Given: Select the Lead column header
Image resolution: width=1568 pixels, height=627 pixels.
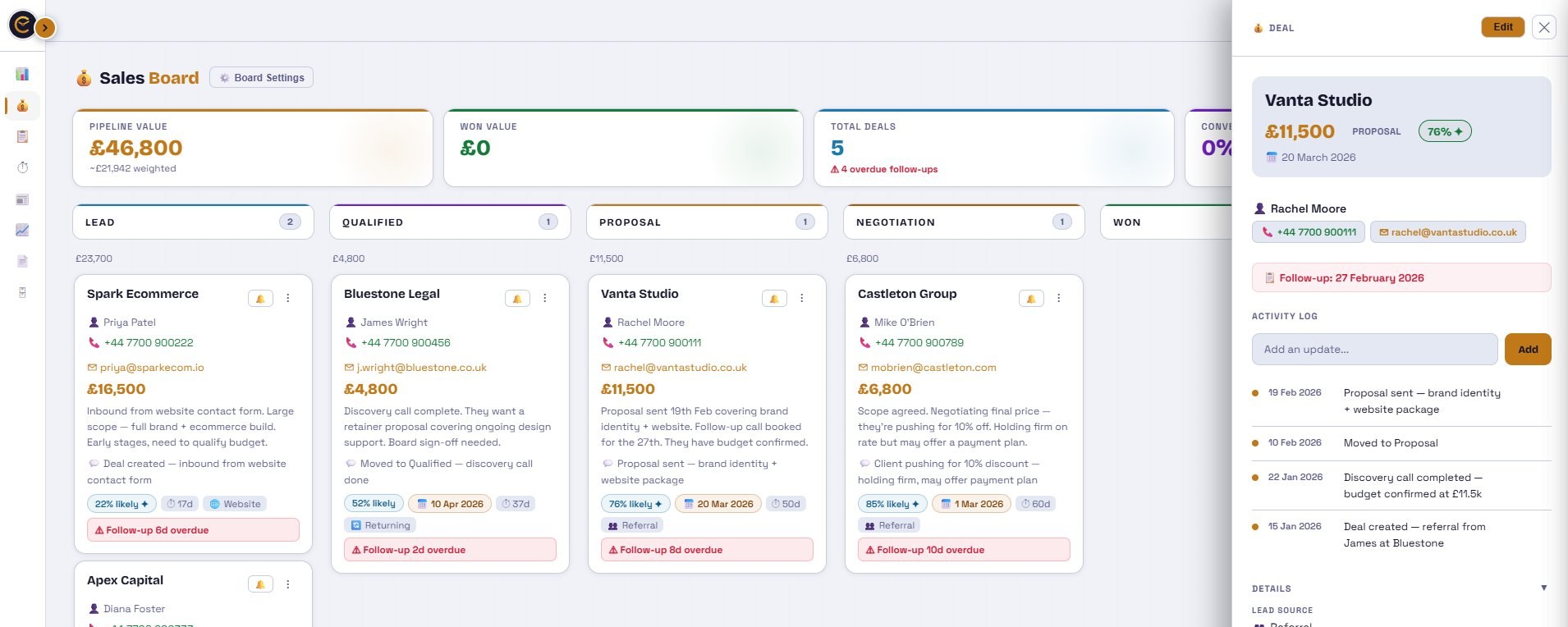Looking at the screenshot, I should tap(194, 222).
